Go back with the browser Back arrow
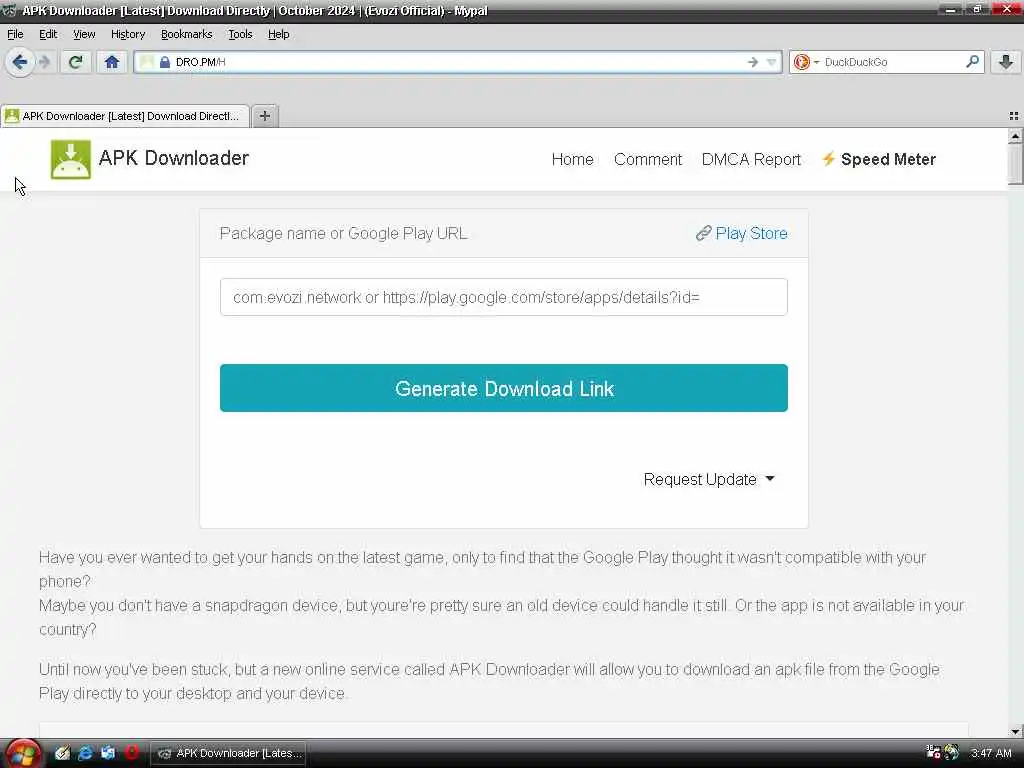Screen dimensions: 1024x768 click(x=20, y=62)
